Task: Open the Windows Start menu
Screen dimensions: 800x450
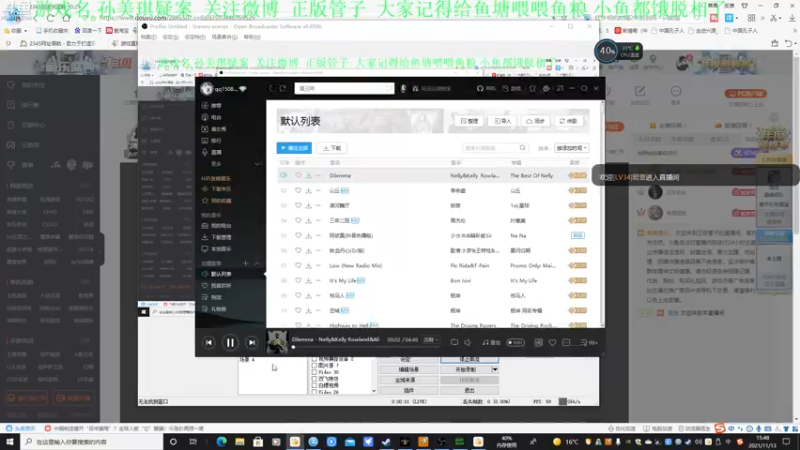Action: (10, 441)
